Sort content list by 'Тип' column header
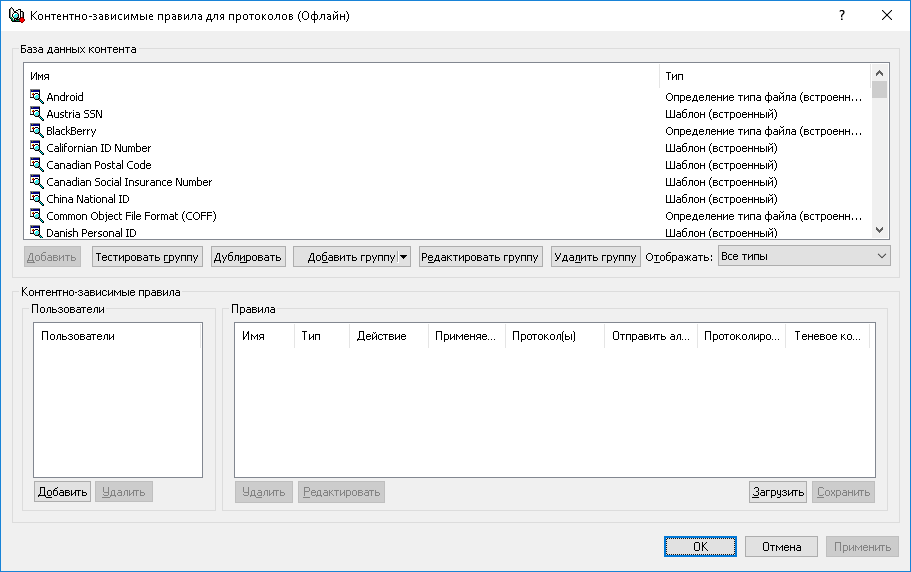Viewport: 911px width, 572px height. pyautogui.click(x=765, y=76)
